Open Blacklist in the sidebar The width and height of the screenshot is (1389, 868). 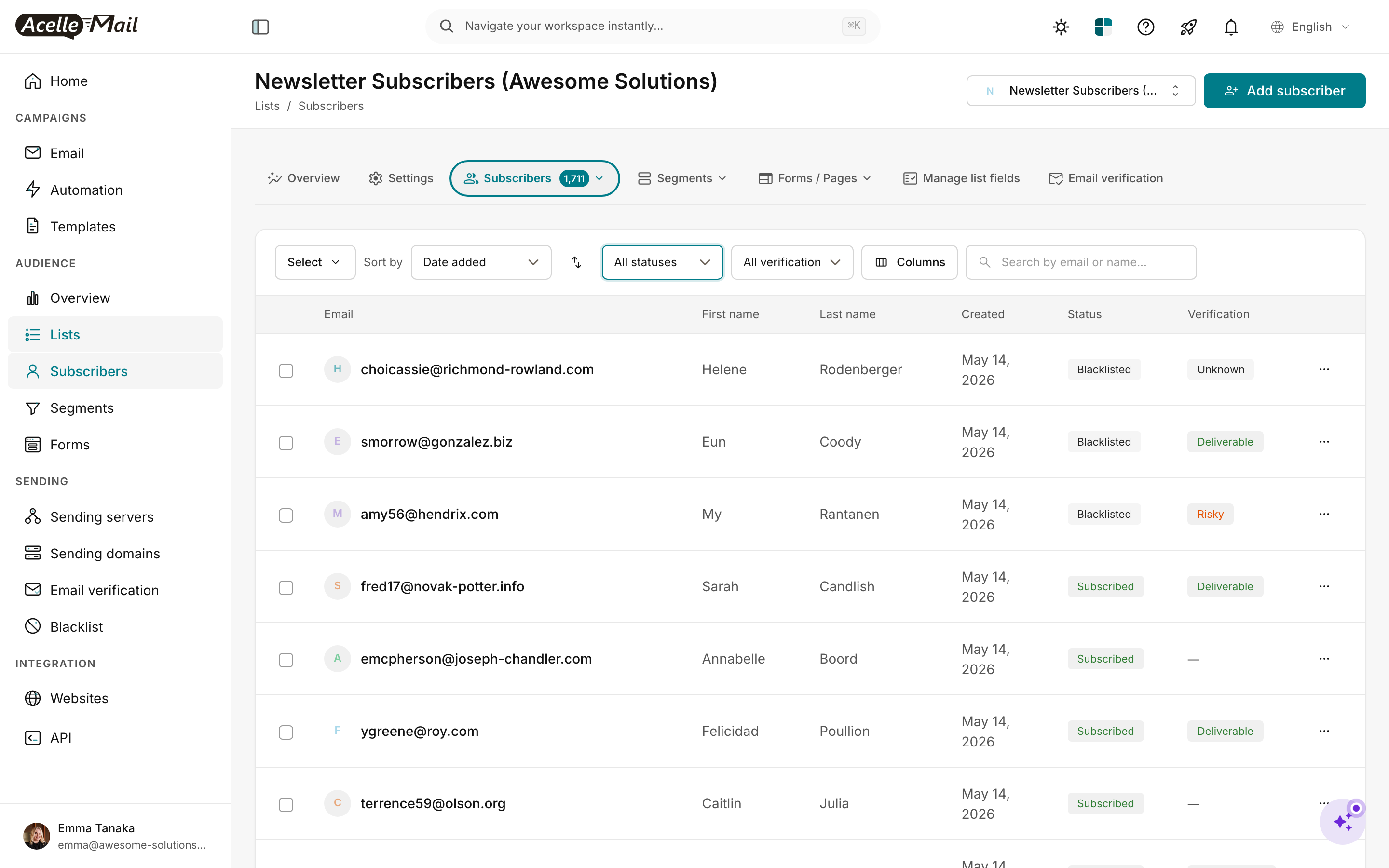tap(115, 627)
